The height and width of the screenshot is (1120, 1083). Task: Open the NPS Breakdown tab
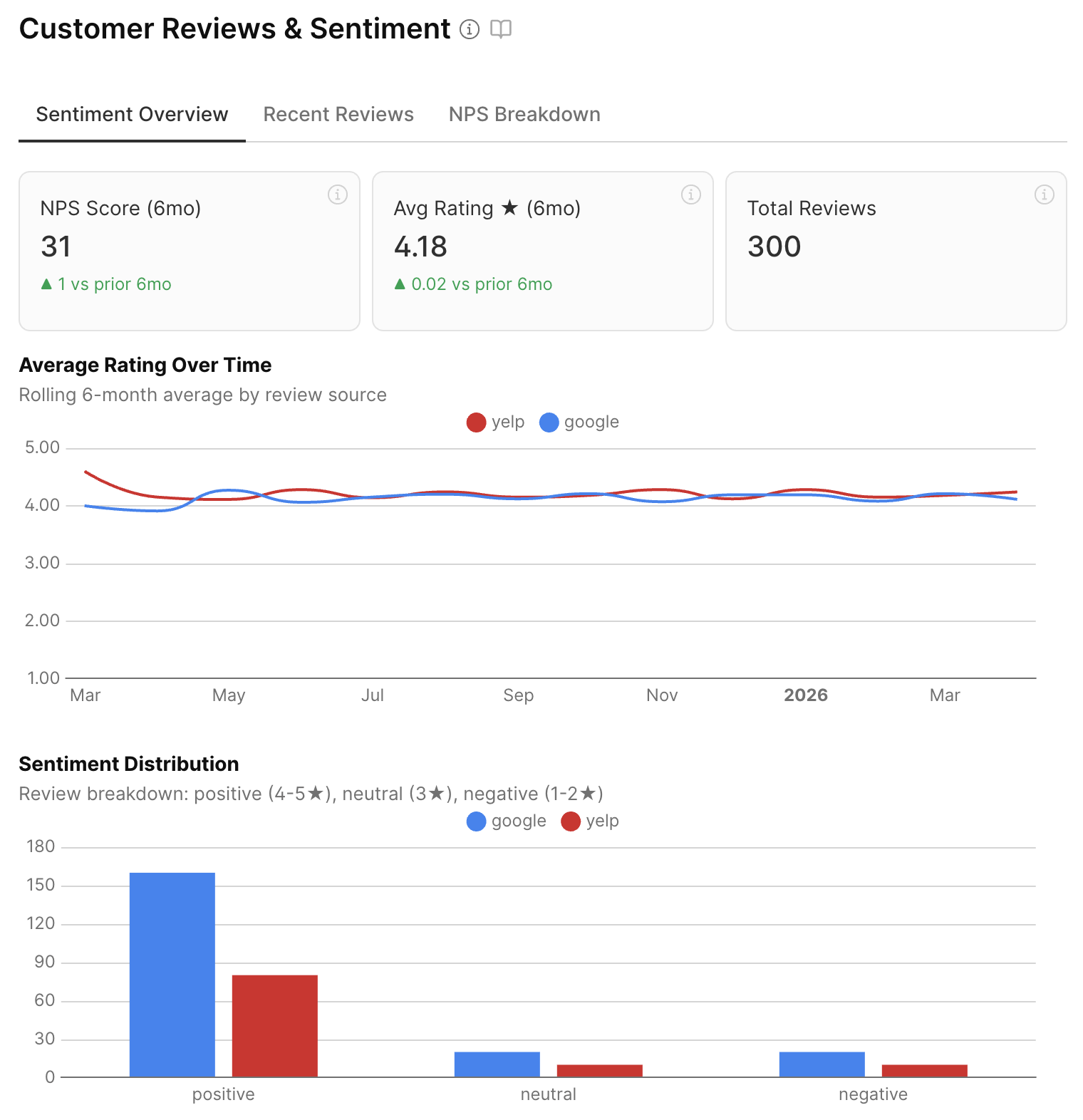(x=524, y=115)
